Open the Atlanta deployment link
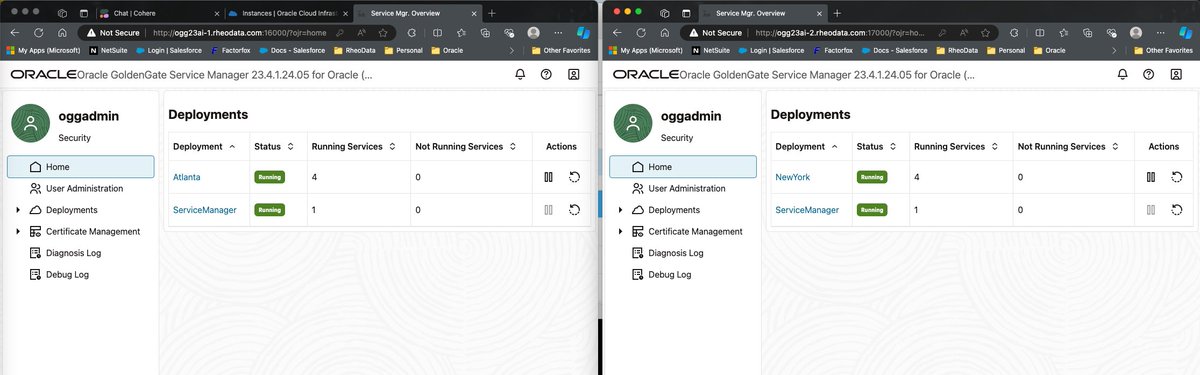This screenshot has width=1200, height=375. (187, 177)
